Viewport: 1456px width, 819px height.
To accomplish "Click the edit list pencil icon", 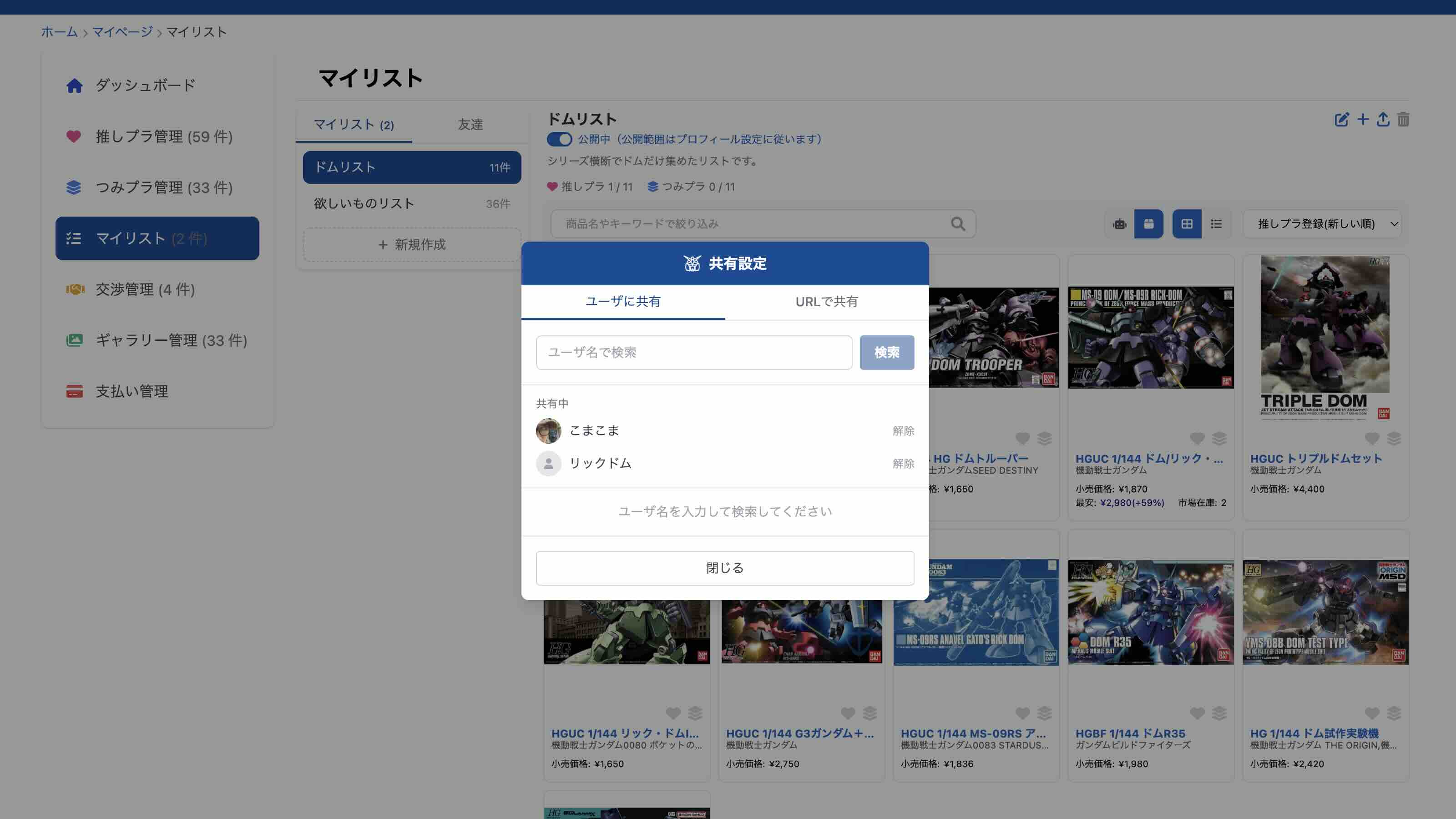I will pyautogui.click(x=1341, y=119).
